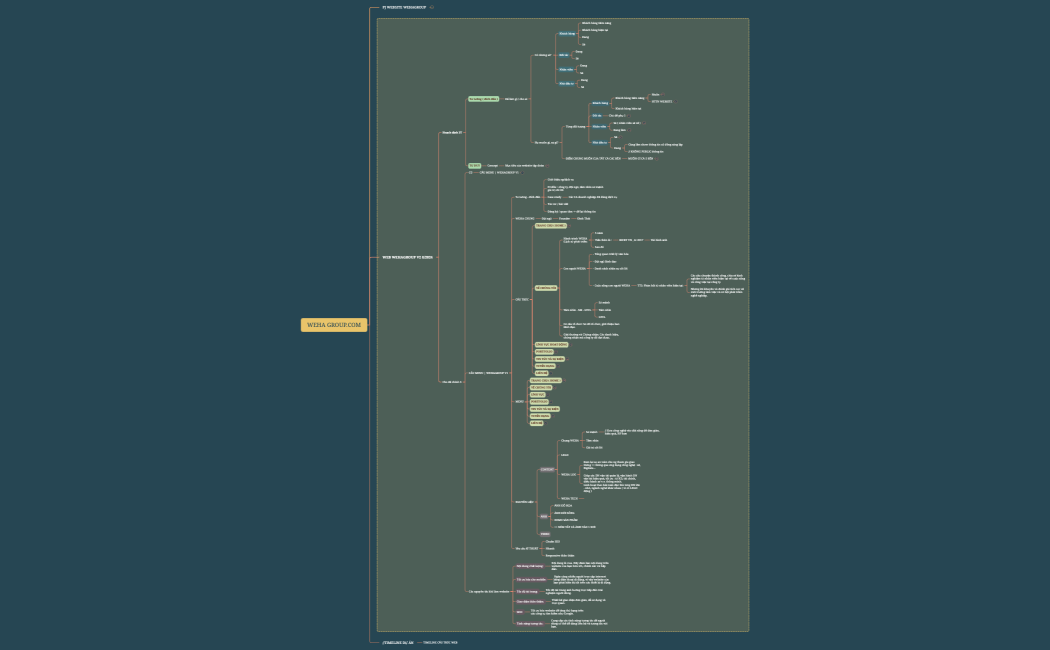Click the Concept node
Screen dimensions: 1050x650
click(492, 165)
